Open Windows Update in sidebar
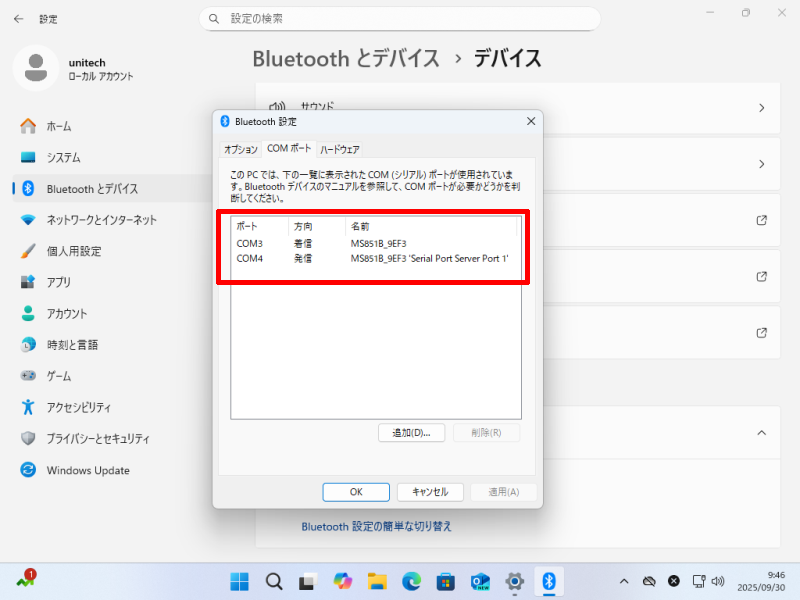This screenshot has height=600, width=800. click(x=87, y=470)
